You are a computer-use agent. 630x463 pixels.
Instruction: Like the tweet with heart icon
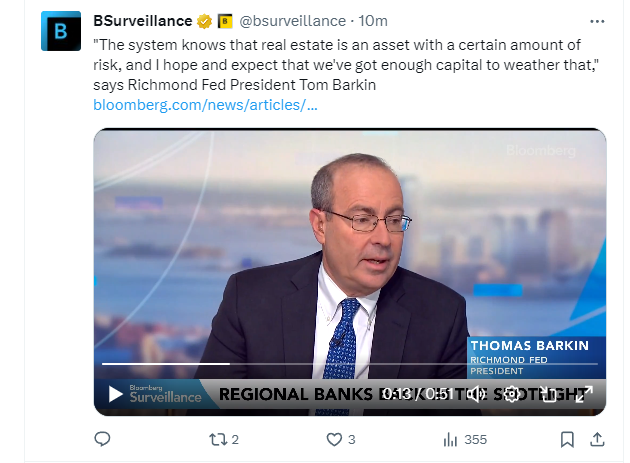coord(335,439)
